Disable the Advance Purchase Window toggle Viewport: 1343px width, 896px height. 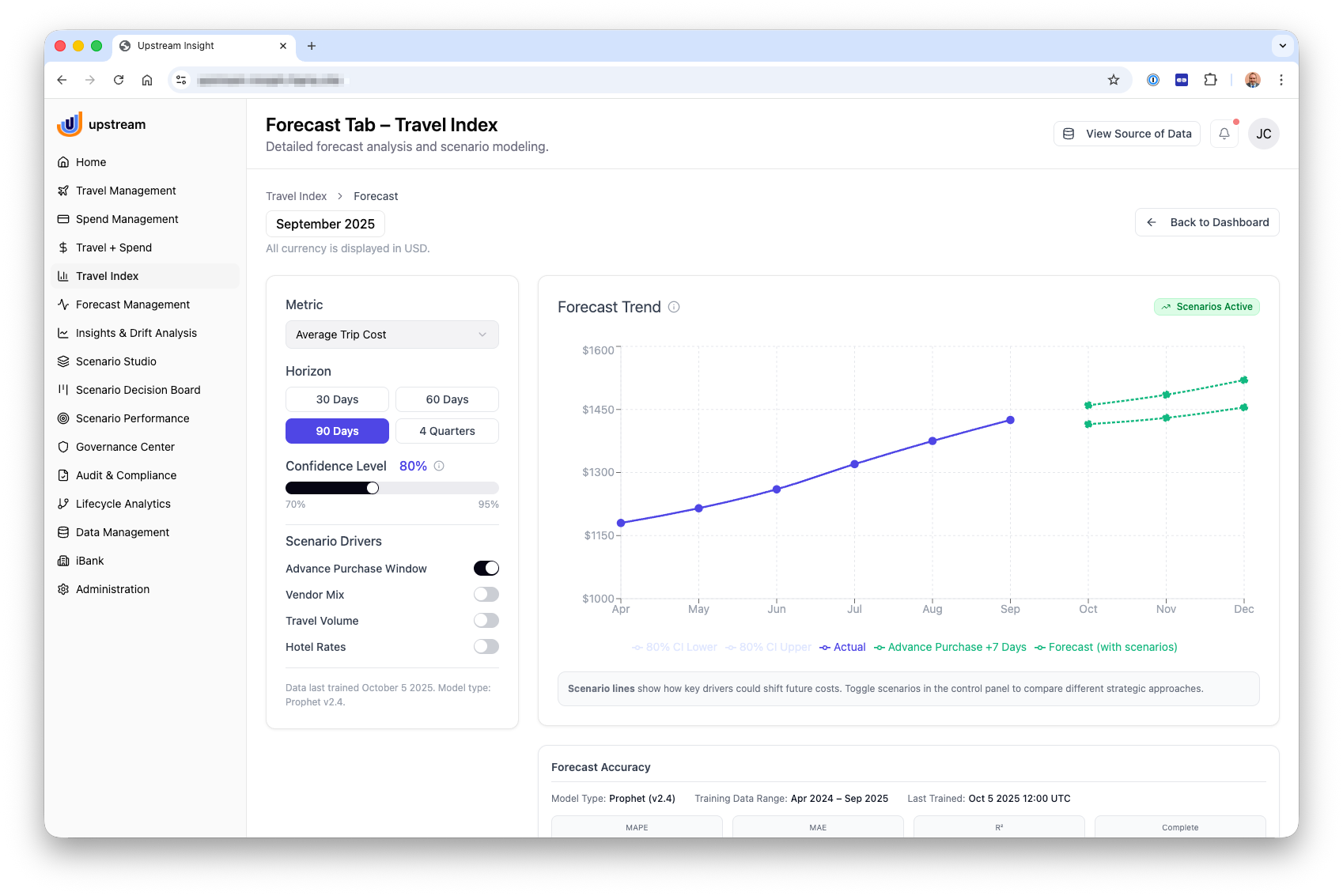[x=486, y=569]
